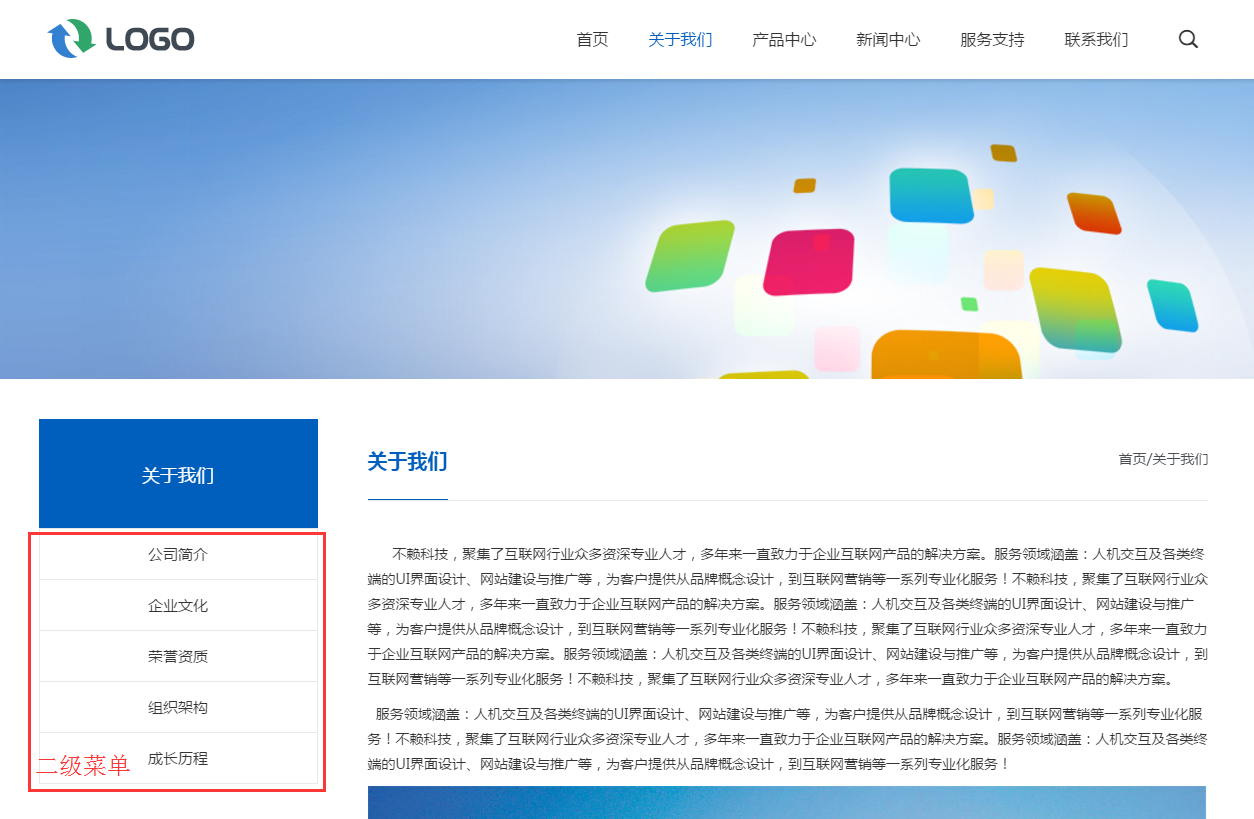Open 联系我们 in the top navigation
The width and height of the screenshot is (1254, 819).
(x=1096, y=40)
